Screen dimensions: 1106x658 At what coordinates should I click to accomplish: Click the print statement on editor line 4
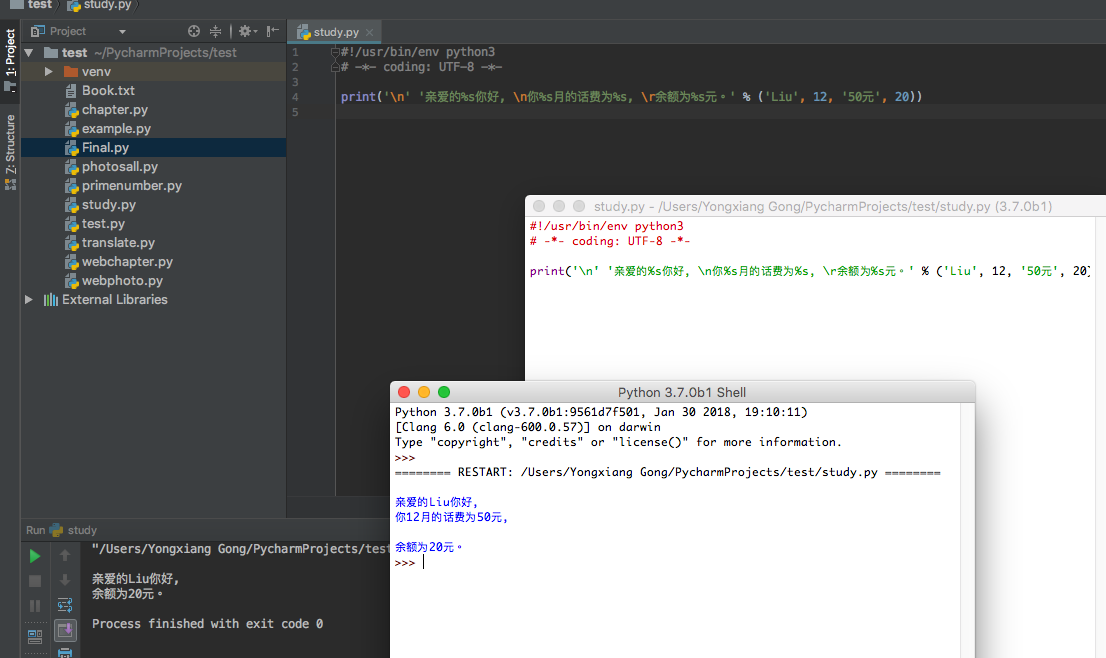pyautogui.click(x=631, y=97)
